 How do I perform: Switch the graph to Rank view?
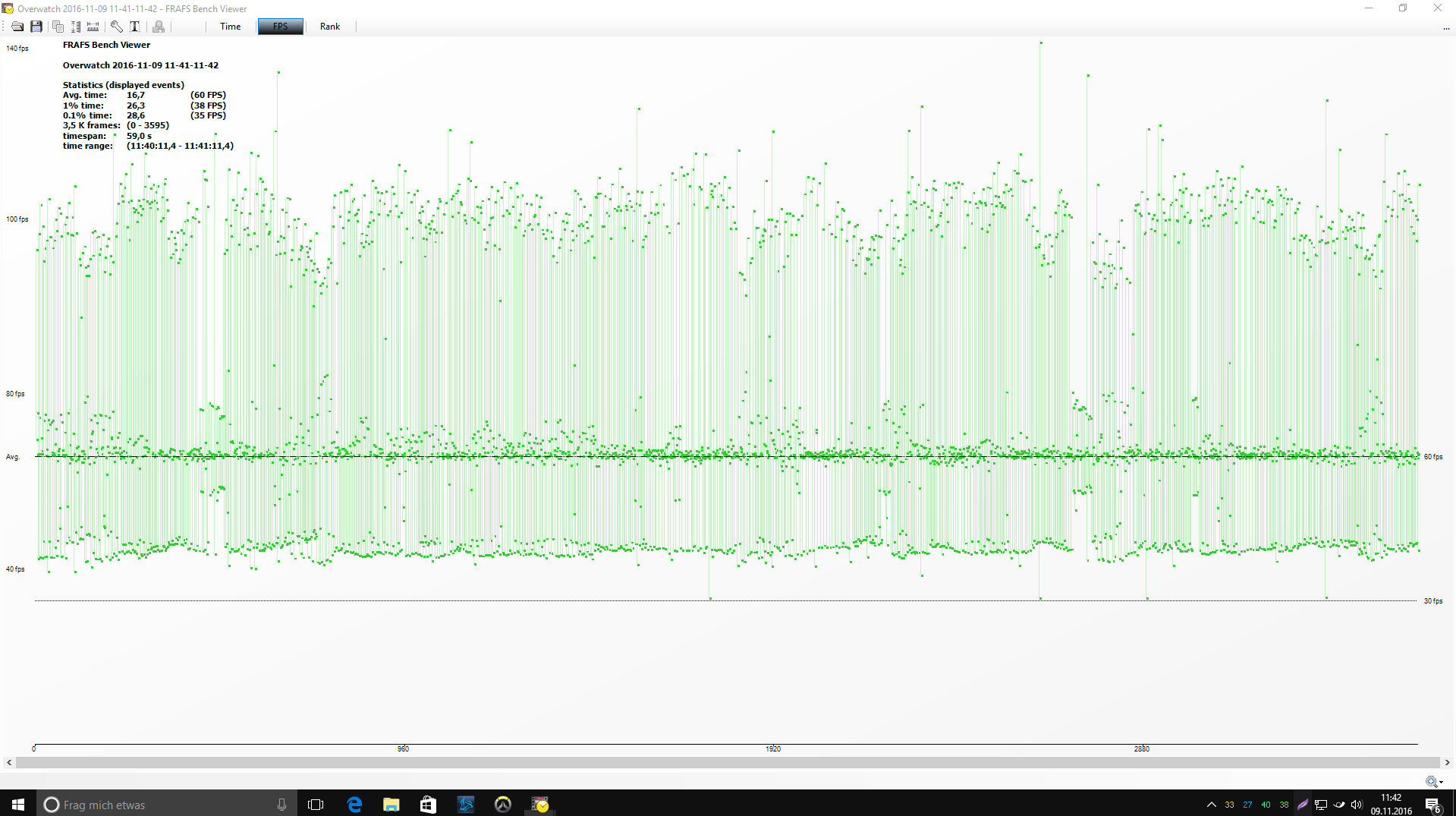[x=330, y=27]
